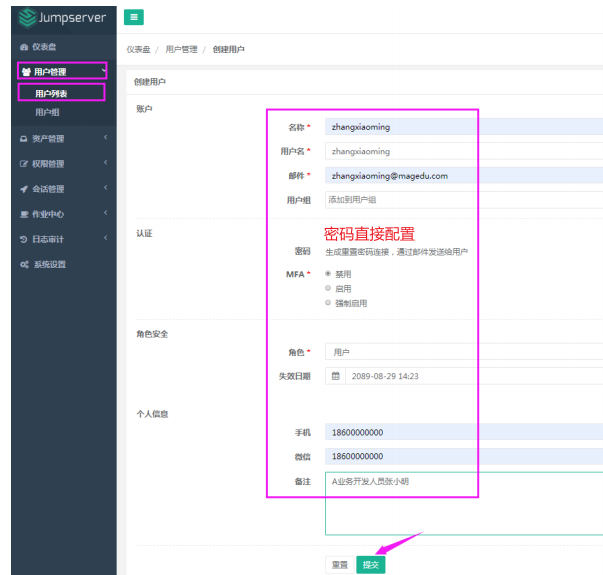Expand the 权限管理 menu chevron
The width and height of the screenshot is (603, 575).
point(105,162)
